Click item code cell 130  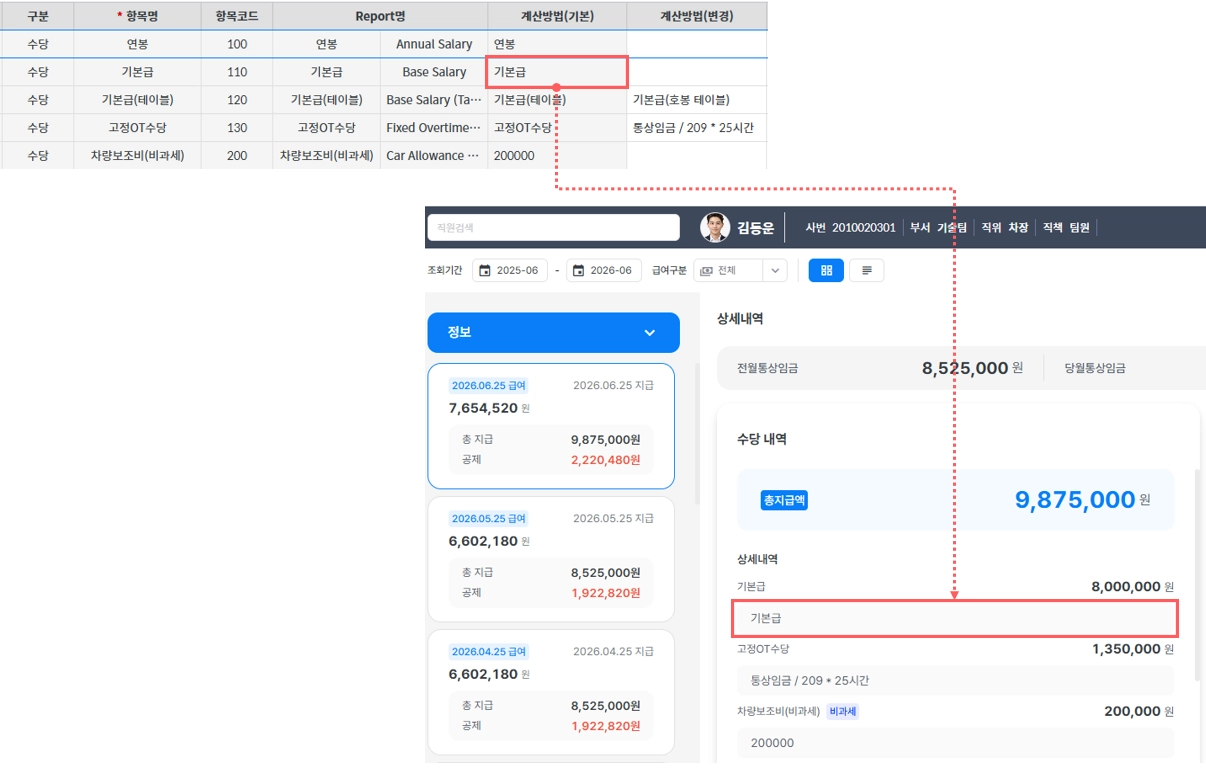click(237, 128)
